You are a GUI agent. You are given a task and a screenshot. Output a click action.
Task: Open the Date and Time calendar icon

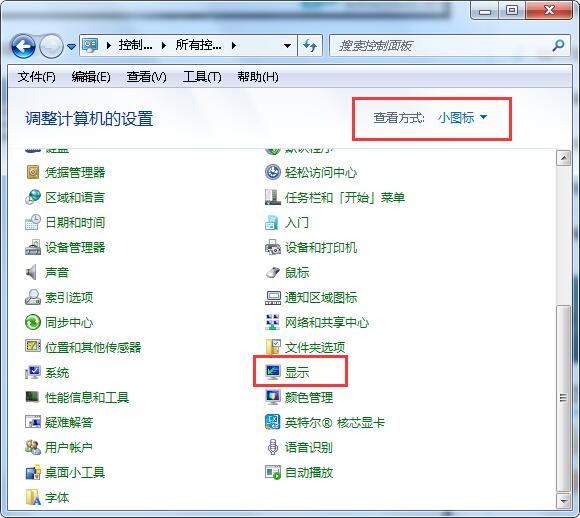[x=33, y=222]
